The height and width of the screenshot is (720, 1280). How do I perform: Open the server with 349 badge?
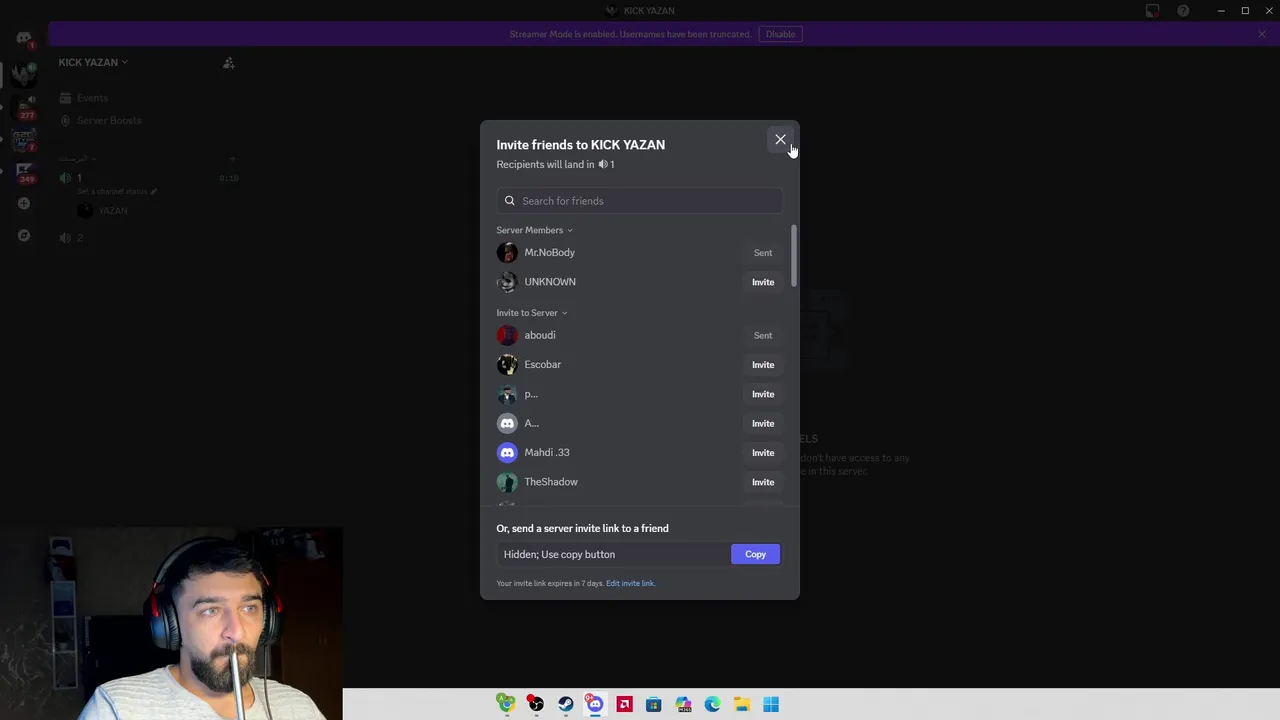[24, 172]
